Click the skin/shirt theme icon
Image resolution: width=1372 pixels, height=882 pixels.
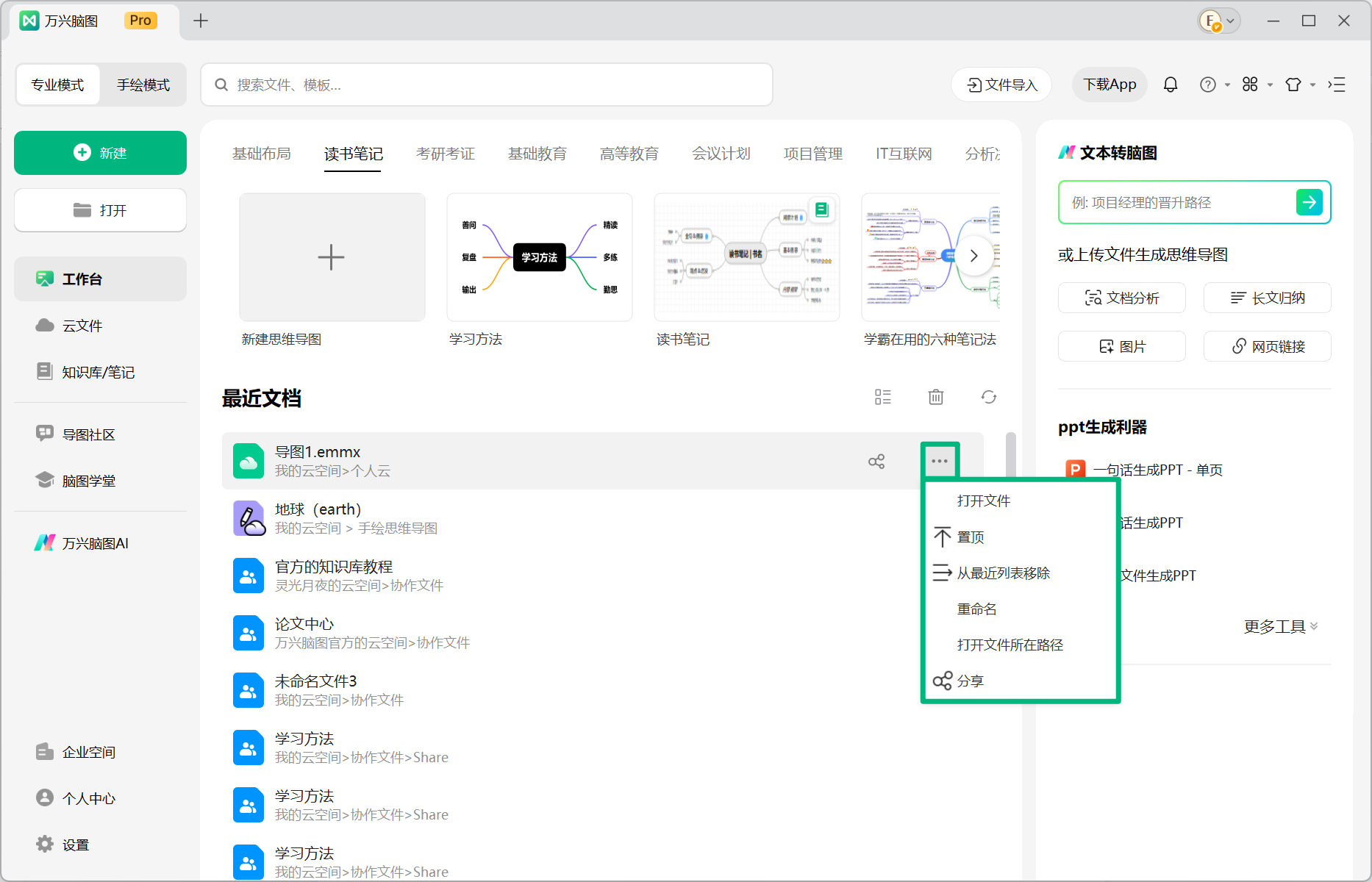1293,85
